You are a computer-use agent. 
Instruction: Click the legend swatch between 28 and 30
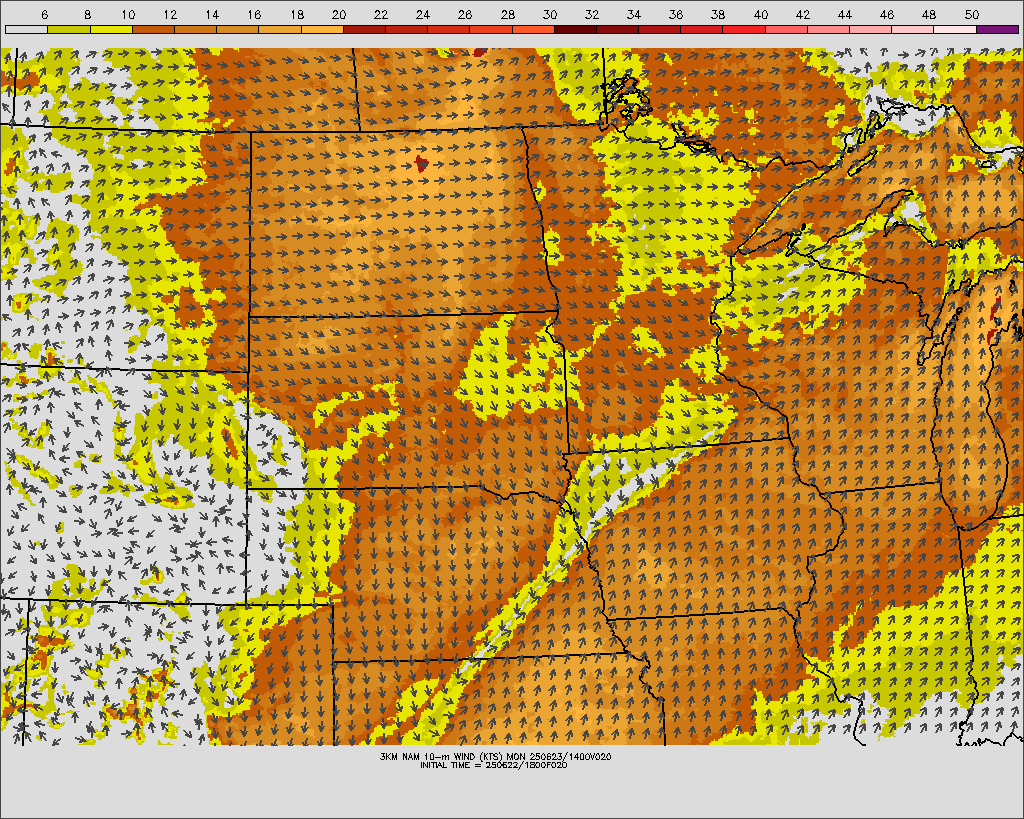tap(533, 29)
